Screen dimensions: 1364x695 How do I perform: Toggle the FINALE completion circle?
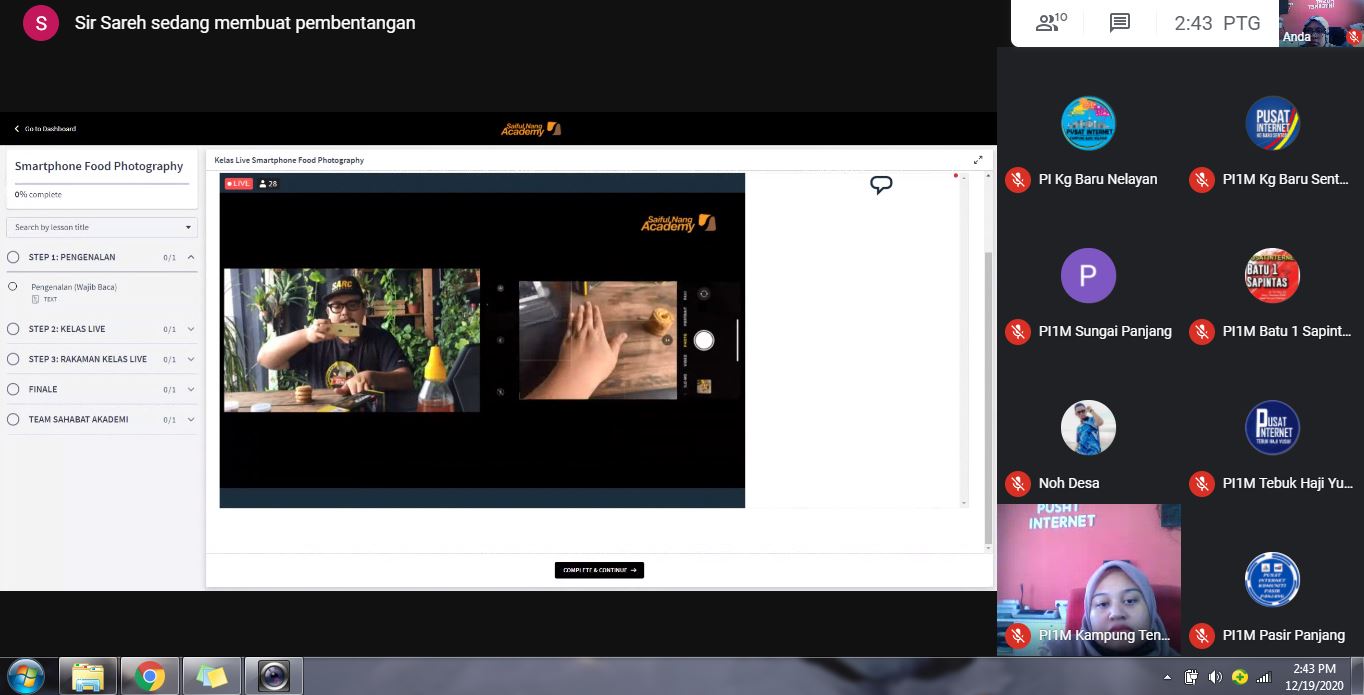click(x=13, y=389)
